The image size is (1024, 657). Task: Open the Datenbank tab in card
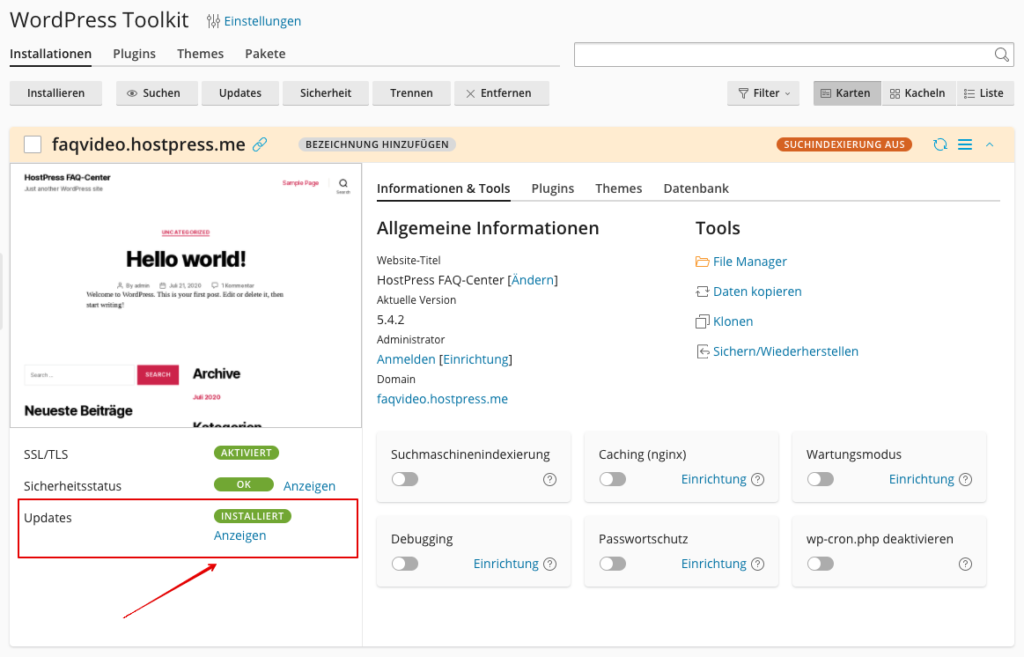click(696, 188)
